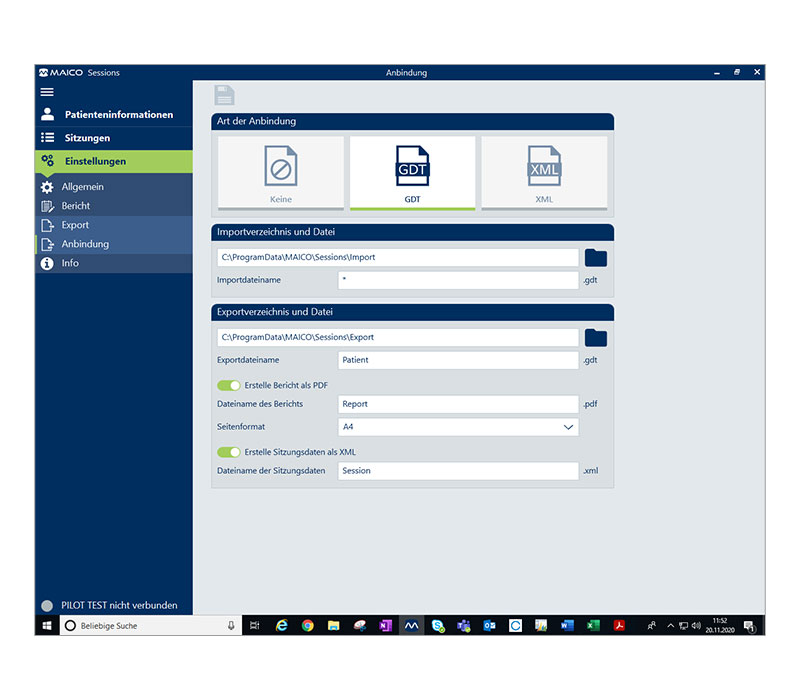Select the GDT connection type tile
This screenshot has height=700, width=800.
click(412, 173)
